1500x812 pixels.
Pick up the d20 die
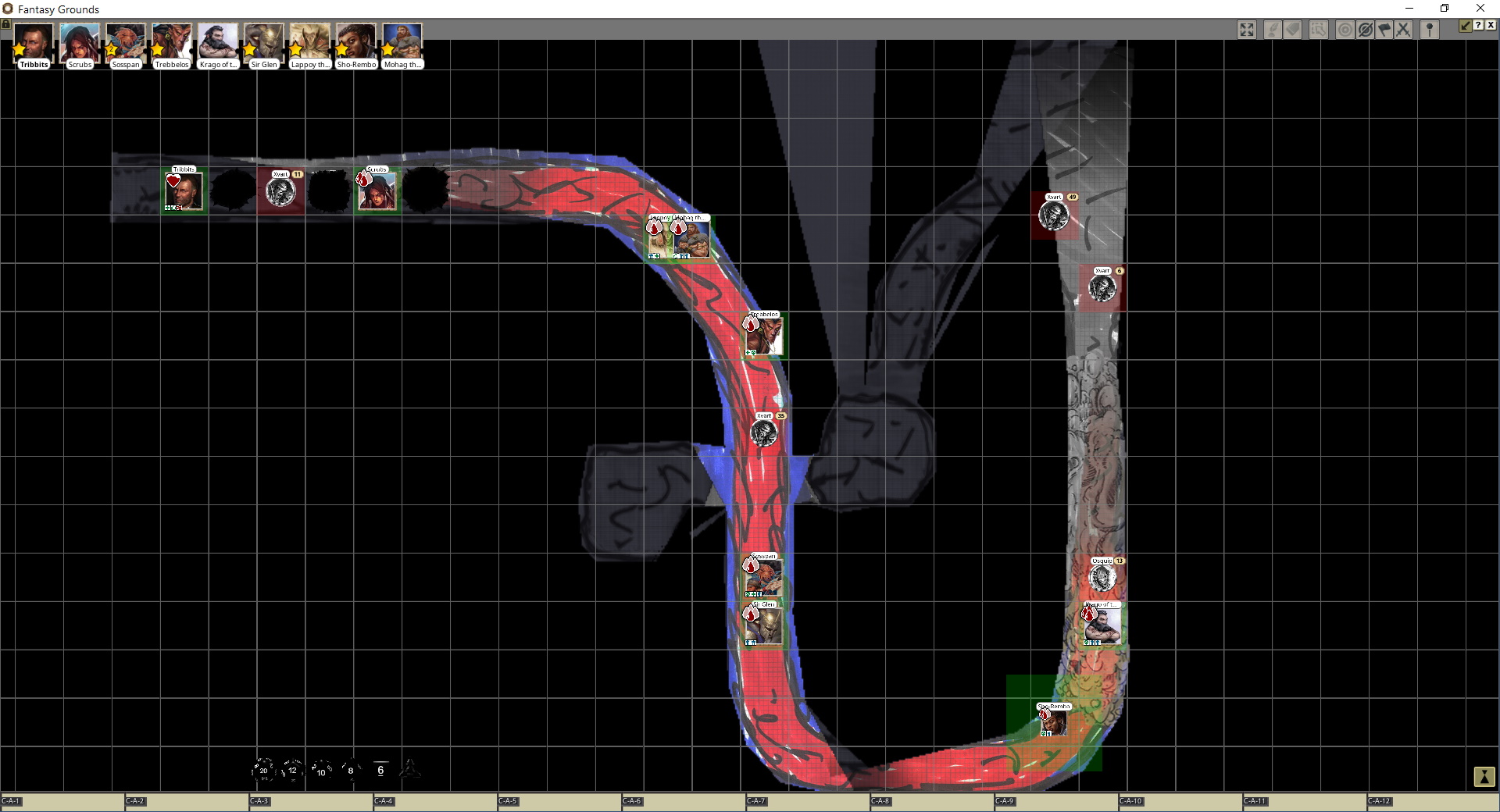(x=263, y=770)
